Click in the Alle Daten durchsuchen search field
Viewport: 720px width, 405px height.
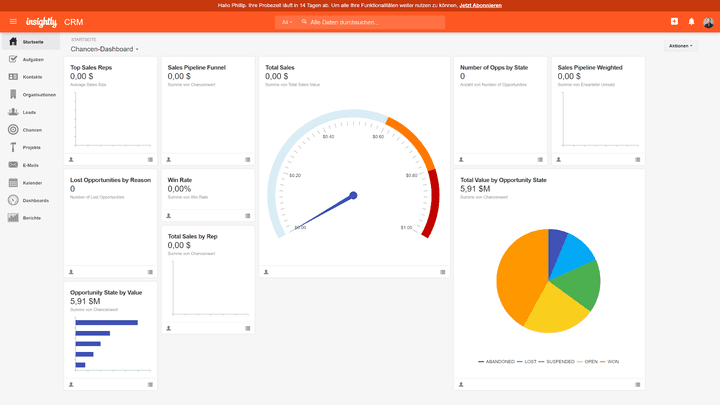[x=370, y=21]
